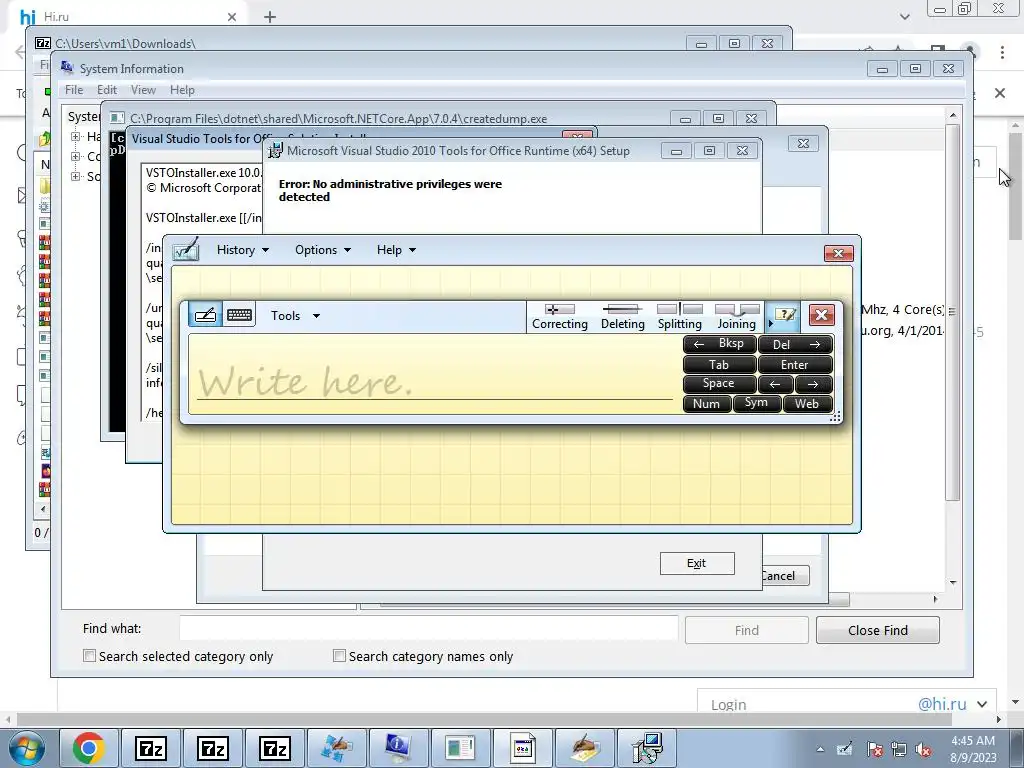Click the Write here handwriting area
1024x768 pixels.
434,374
